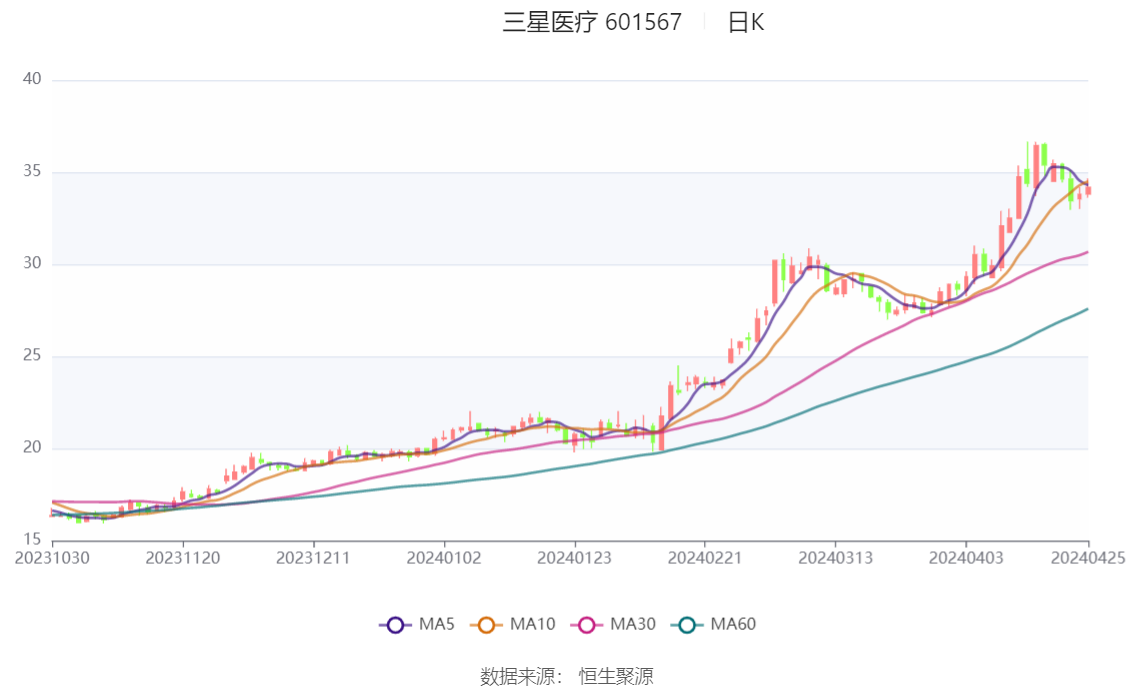Click the y-axis value 20
This screenshot has height=689, width=1134.
coord(32,448)
